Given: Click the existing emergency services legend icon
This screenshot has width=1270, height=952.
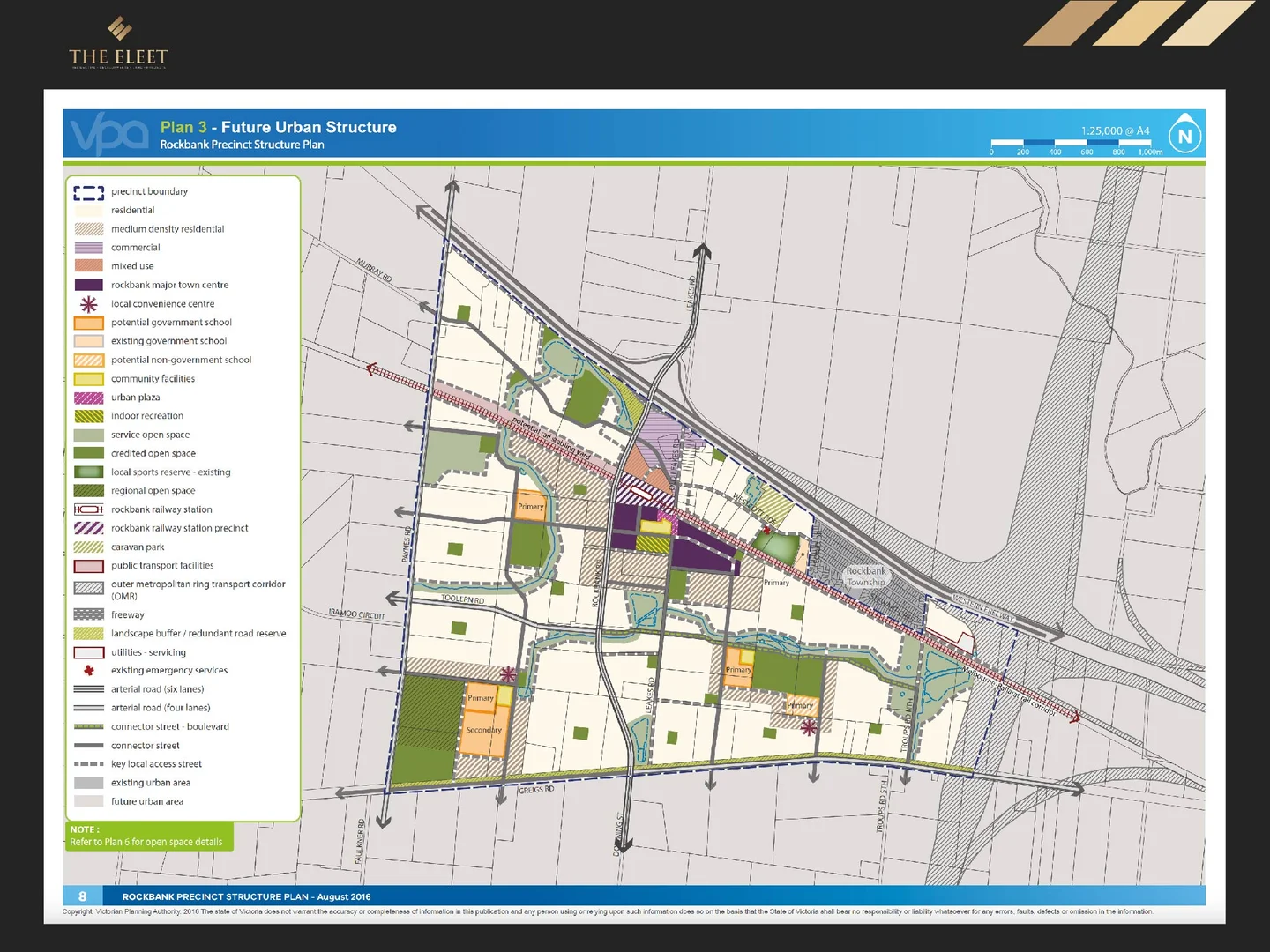Looking at the screenshot, I should coord(89,671).
